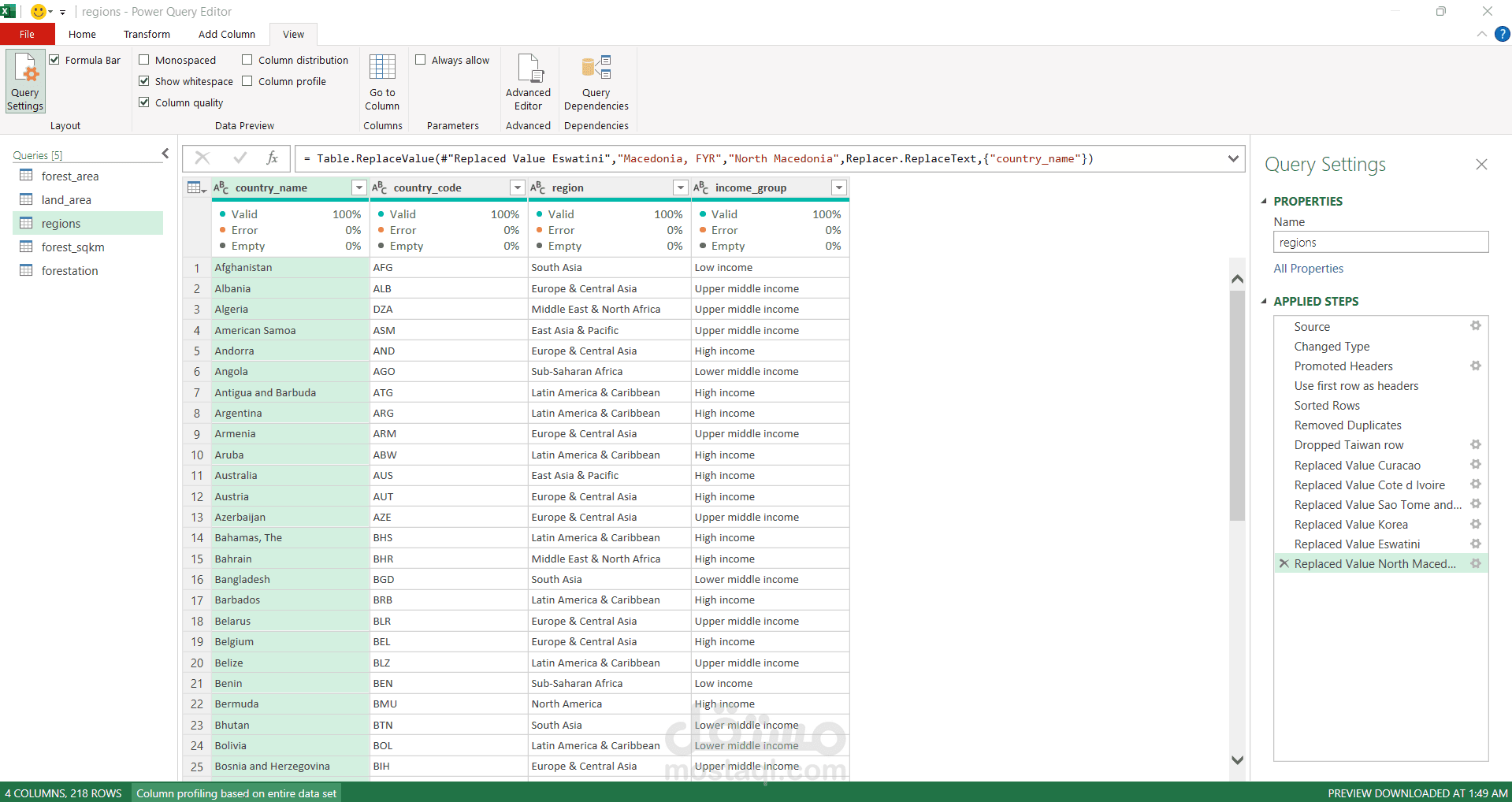This screenshot has width=1512, height=802.
Task: Expand the formula bar
Action: click(x=1232, y=158)
